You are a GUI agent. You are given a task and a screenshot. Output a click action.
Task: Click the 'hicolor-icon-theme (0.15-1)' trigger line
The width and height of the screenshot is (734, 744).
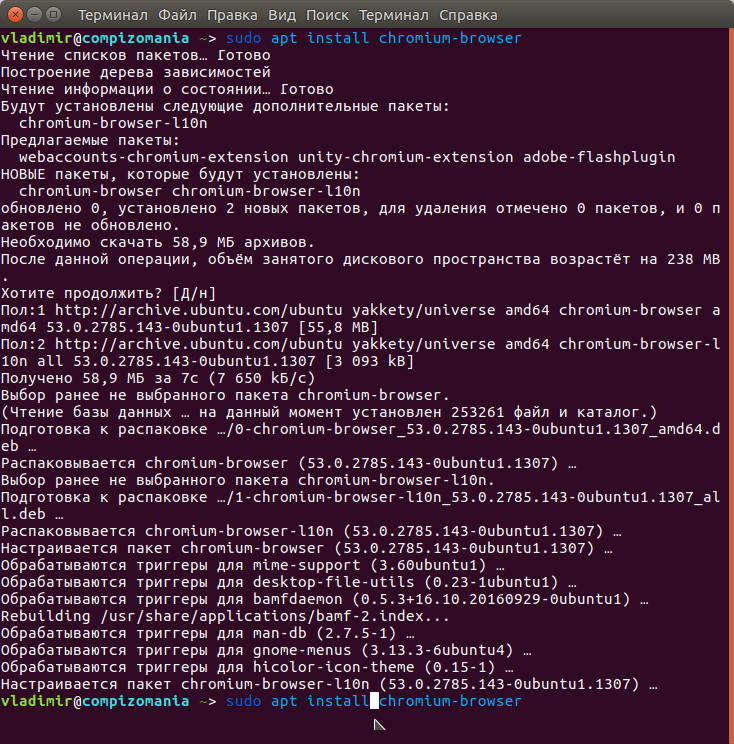[257, 667]
